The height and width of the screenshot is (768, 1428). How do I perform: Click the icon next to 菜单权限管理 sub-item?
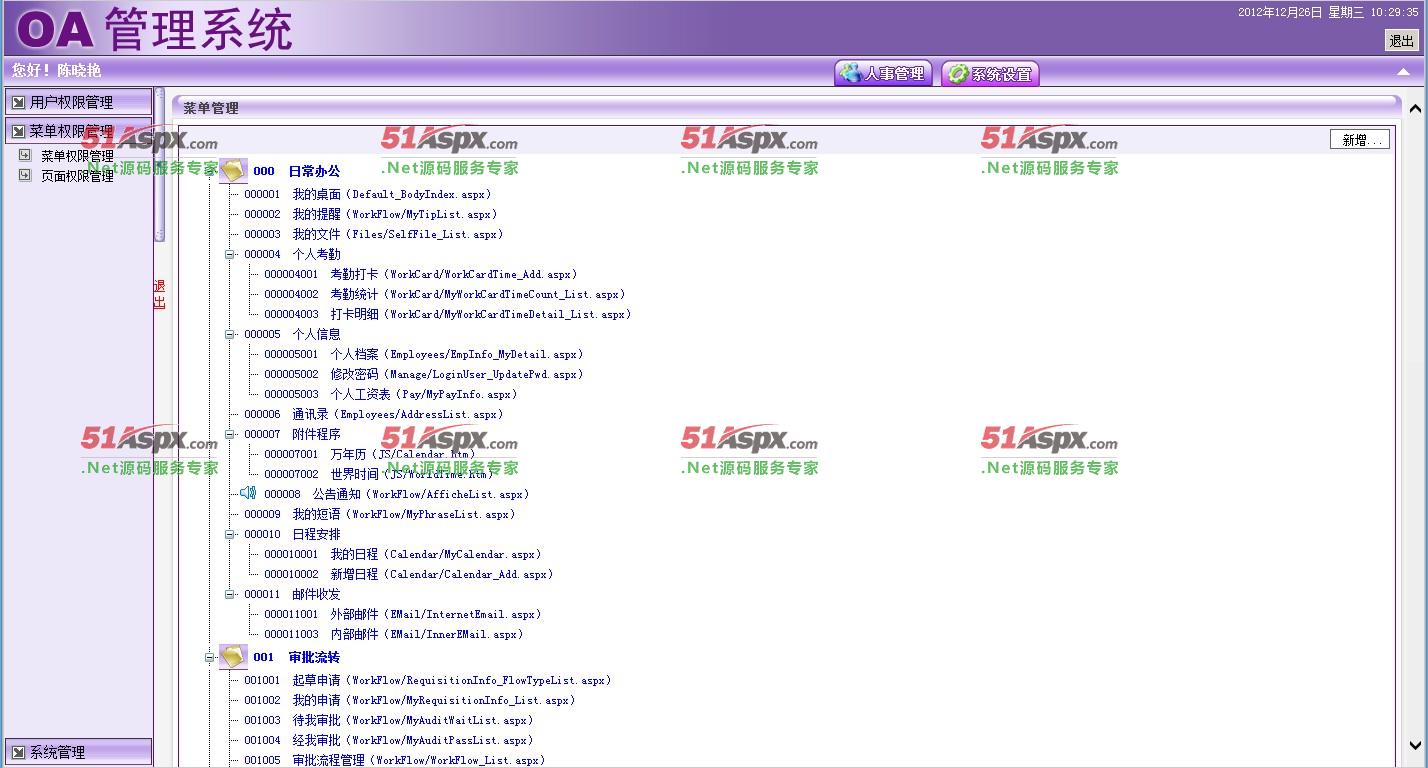click(25, 155)
